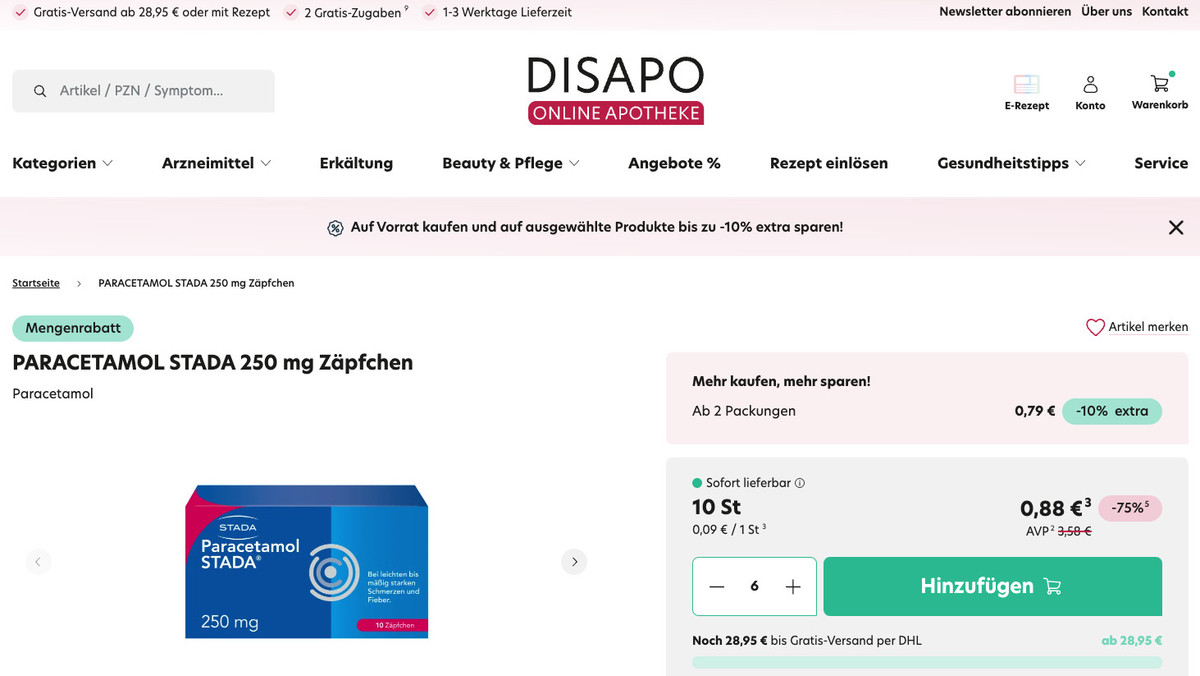Open the Konto account icon
The image size is (1200, 676).
1090,90
